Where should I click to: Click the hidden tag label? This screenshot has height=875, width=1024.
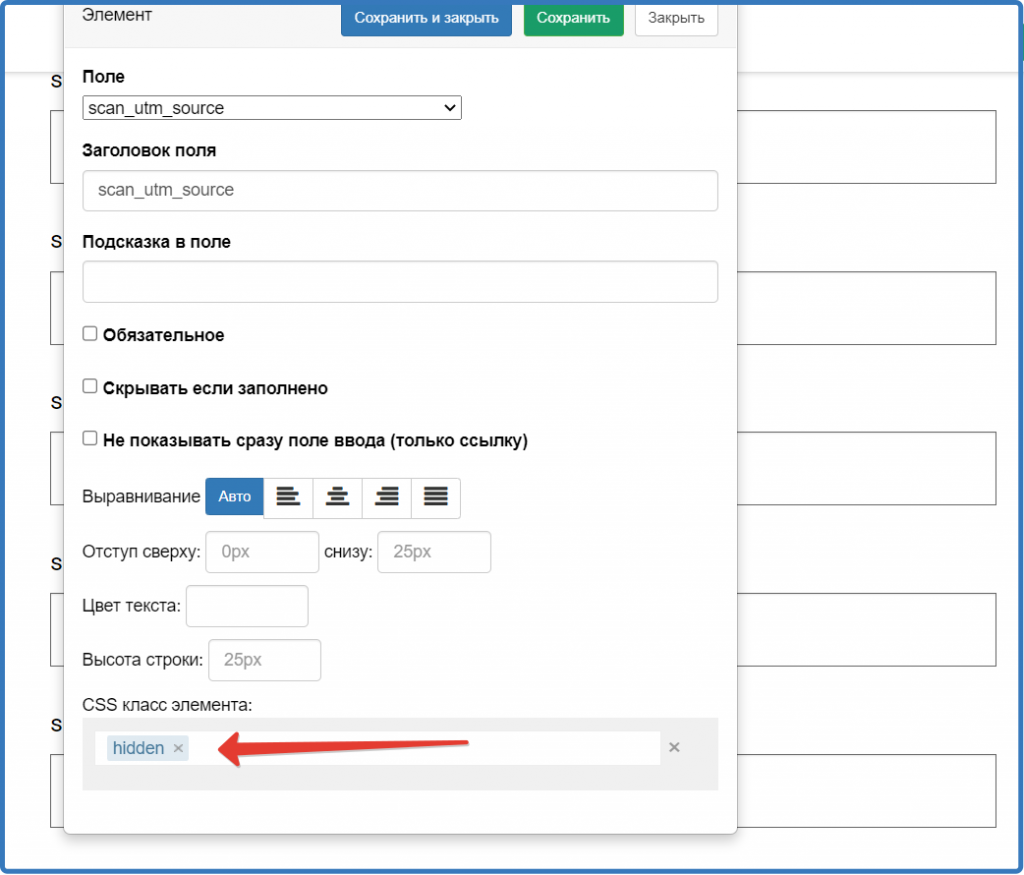pos(138,748)
